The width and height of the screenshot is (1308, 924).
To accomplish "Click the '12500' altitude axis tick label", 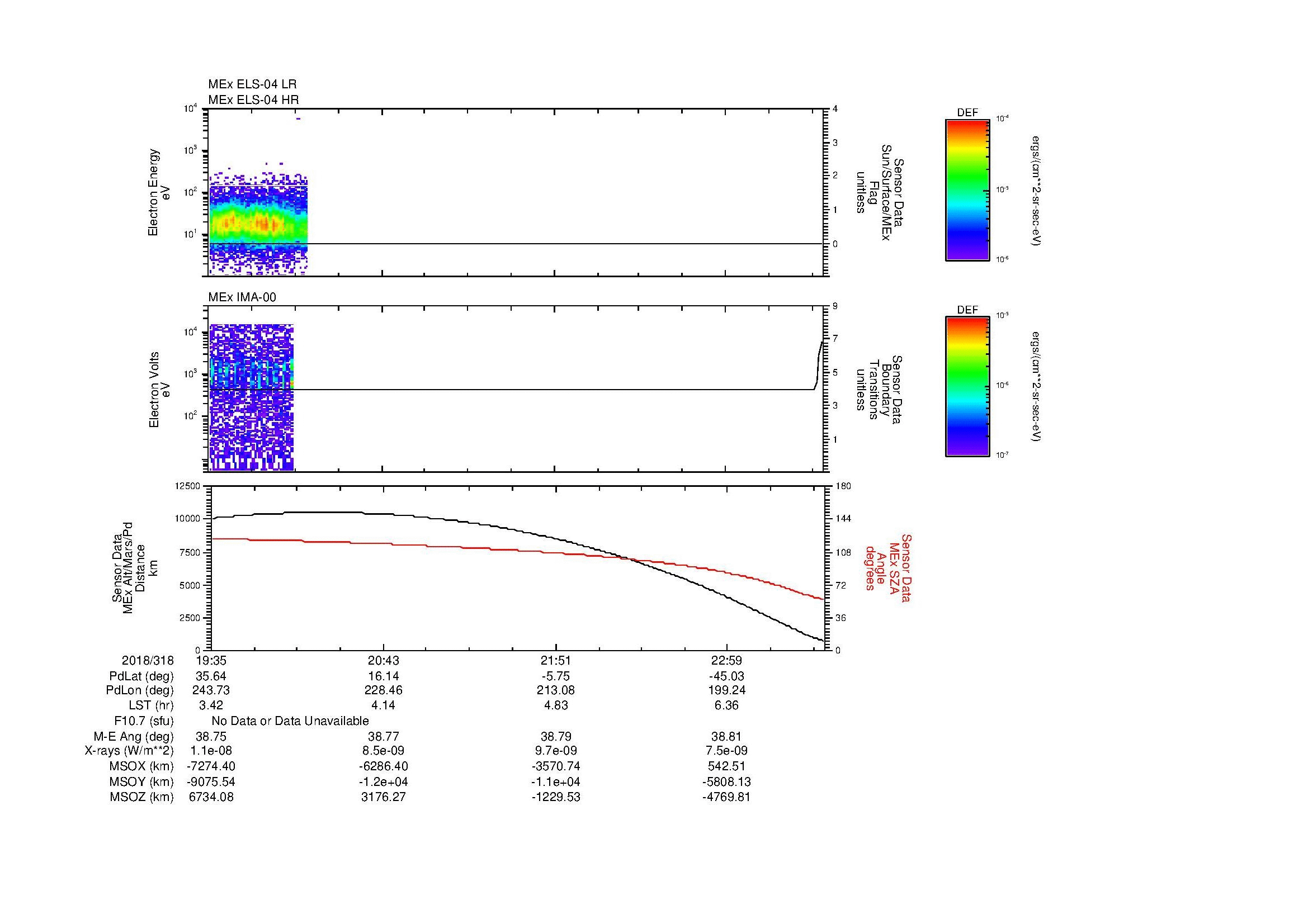I will (x=188, y=486).
